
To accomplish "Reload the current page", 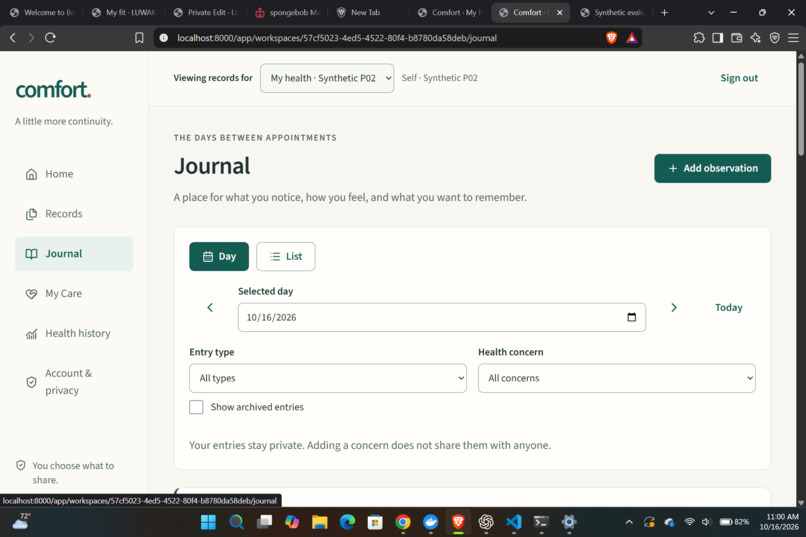I will pos(50,38).
